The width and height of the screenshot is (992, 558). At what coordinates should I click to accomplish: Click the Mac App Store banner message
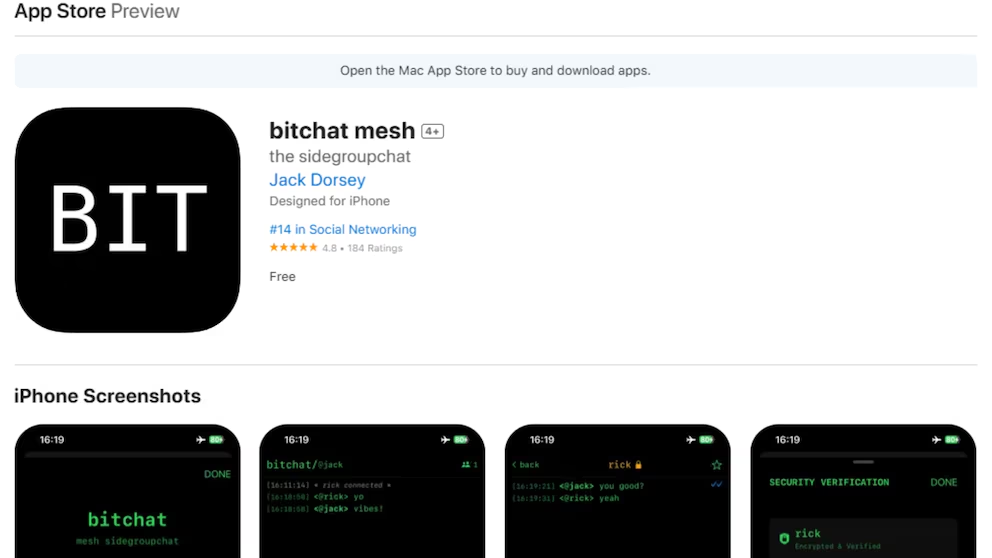(x=495, y=70)
